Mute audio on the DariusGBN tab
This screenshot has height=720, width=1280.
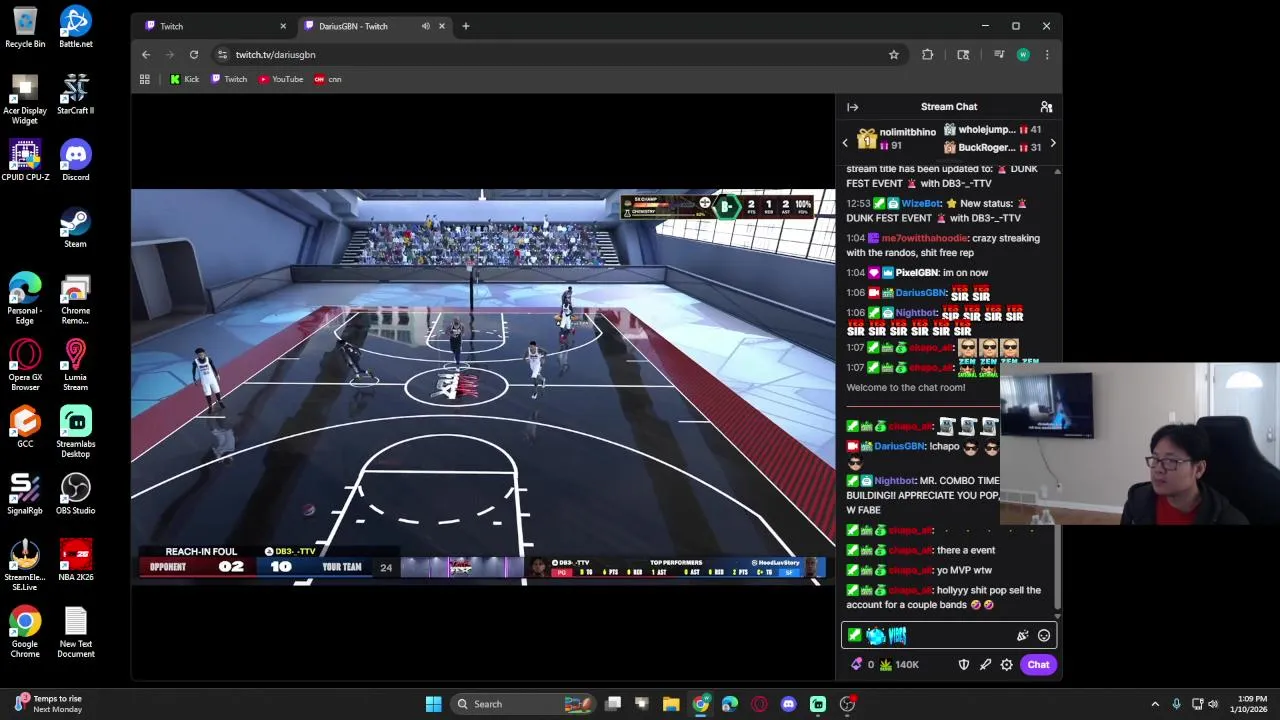click(425, 26)
